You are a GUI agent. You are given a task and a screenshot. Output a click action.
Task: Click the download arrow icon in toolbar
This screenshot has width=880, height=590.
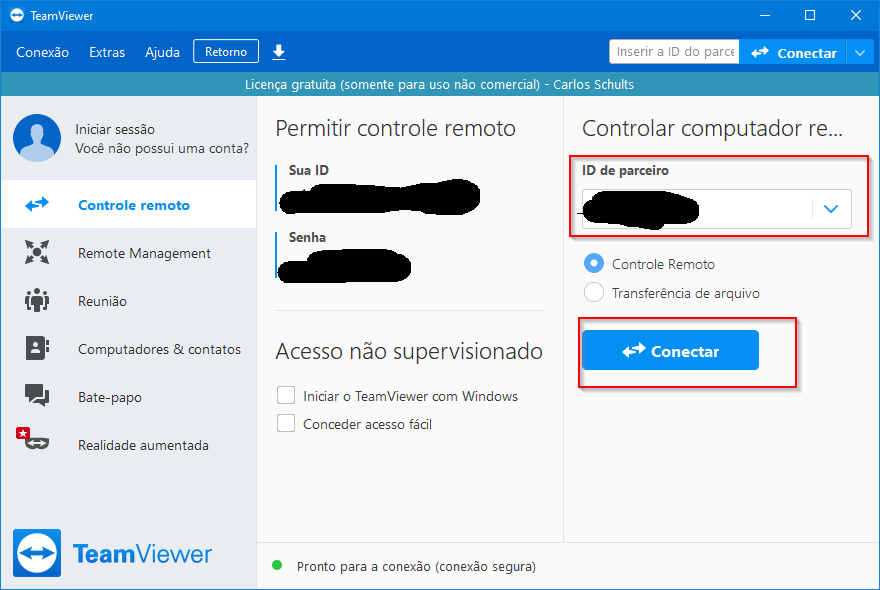click(x=279, y=52)
